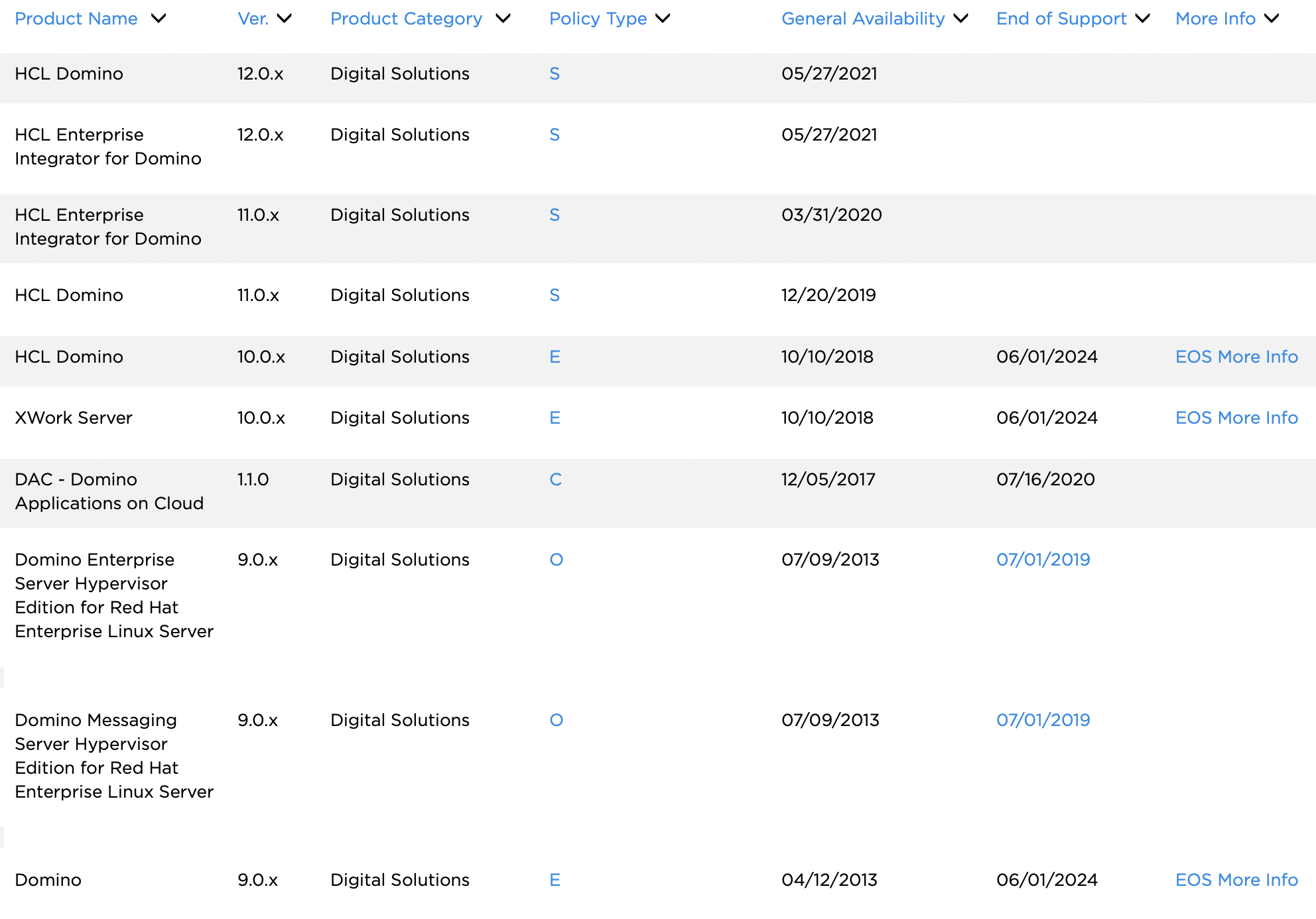Click the Product Name sort chevron
Viewport: 1316px width, 919px height.
pos(159,19)
